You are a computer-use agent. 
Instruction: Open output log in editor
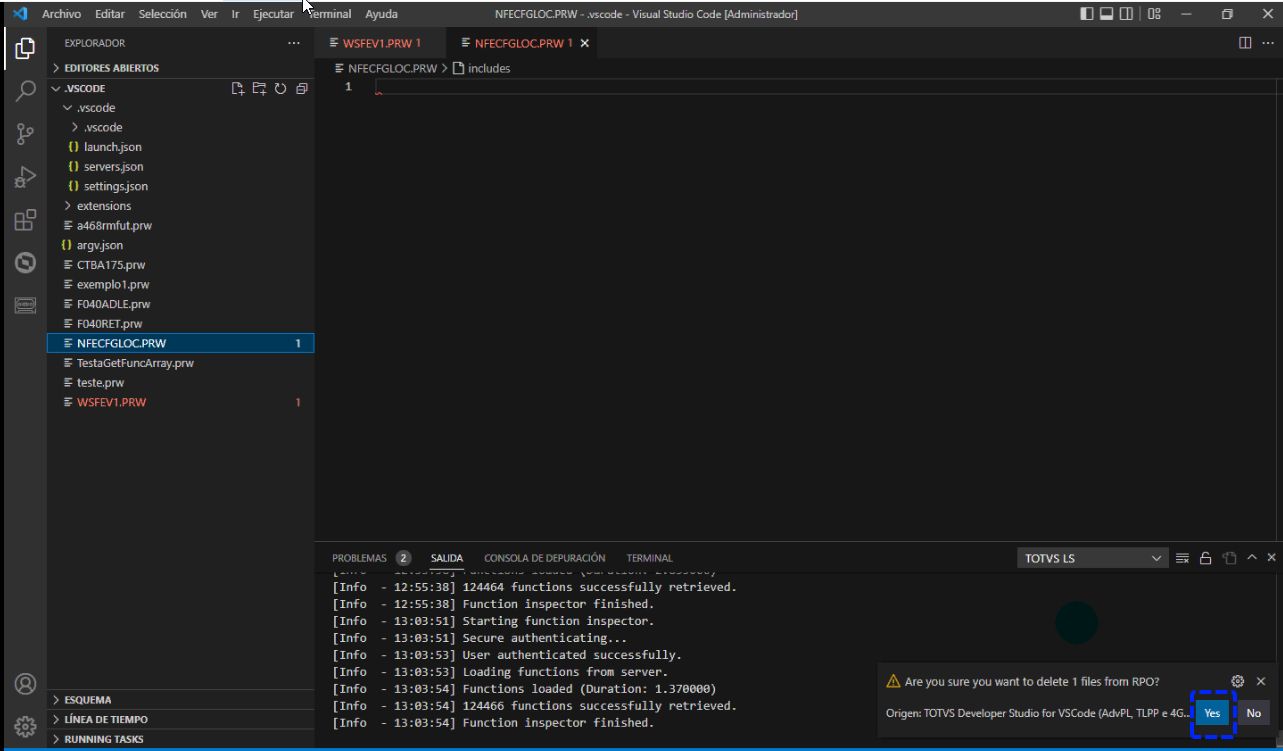tap(1230, 558)
